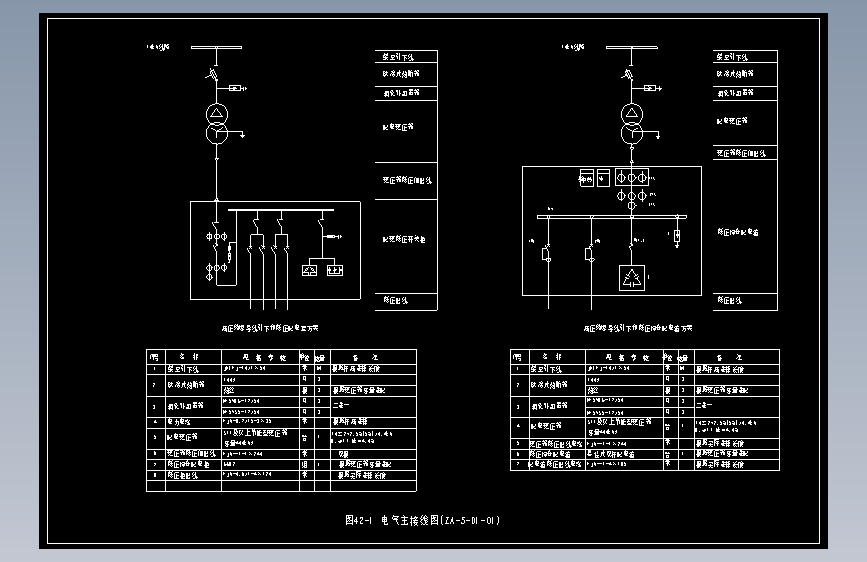Click the left meter box in the left cabinet
This screenshot has width=867, height=562.
309,270
